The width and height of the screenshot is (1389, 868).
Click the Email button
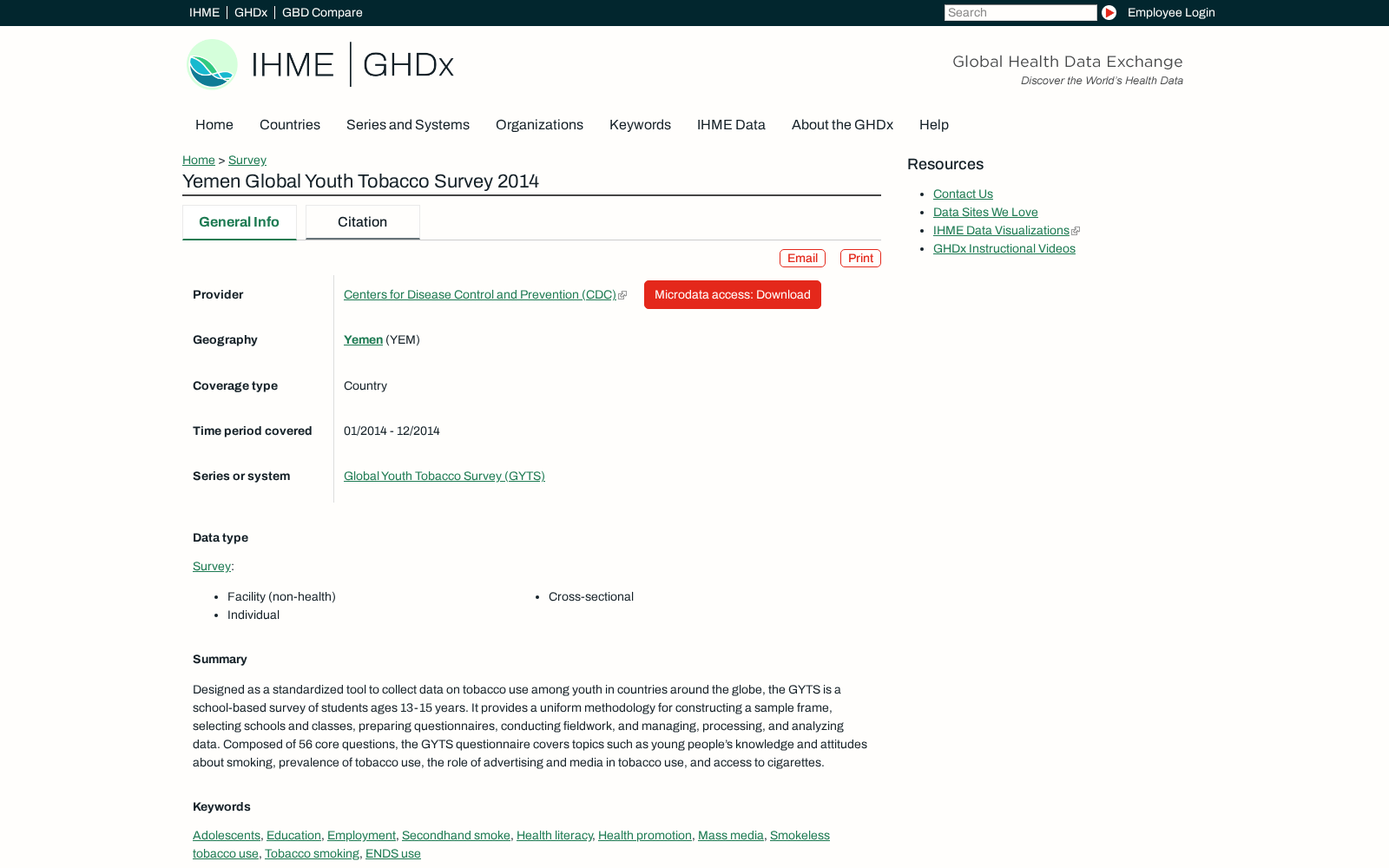tap(802, 258)
